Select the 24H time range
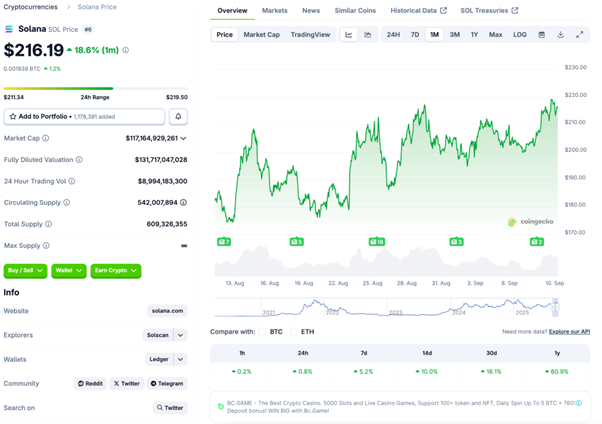The width and height of the screenshot is (602, 424). (x=393, y=35)
